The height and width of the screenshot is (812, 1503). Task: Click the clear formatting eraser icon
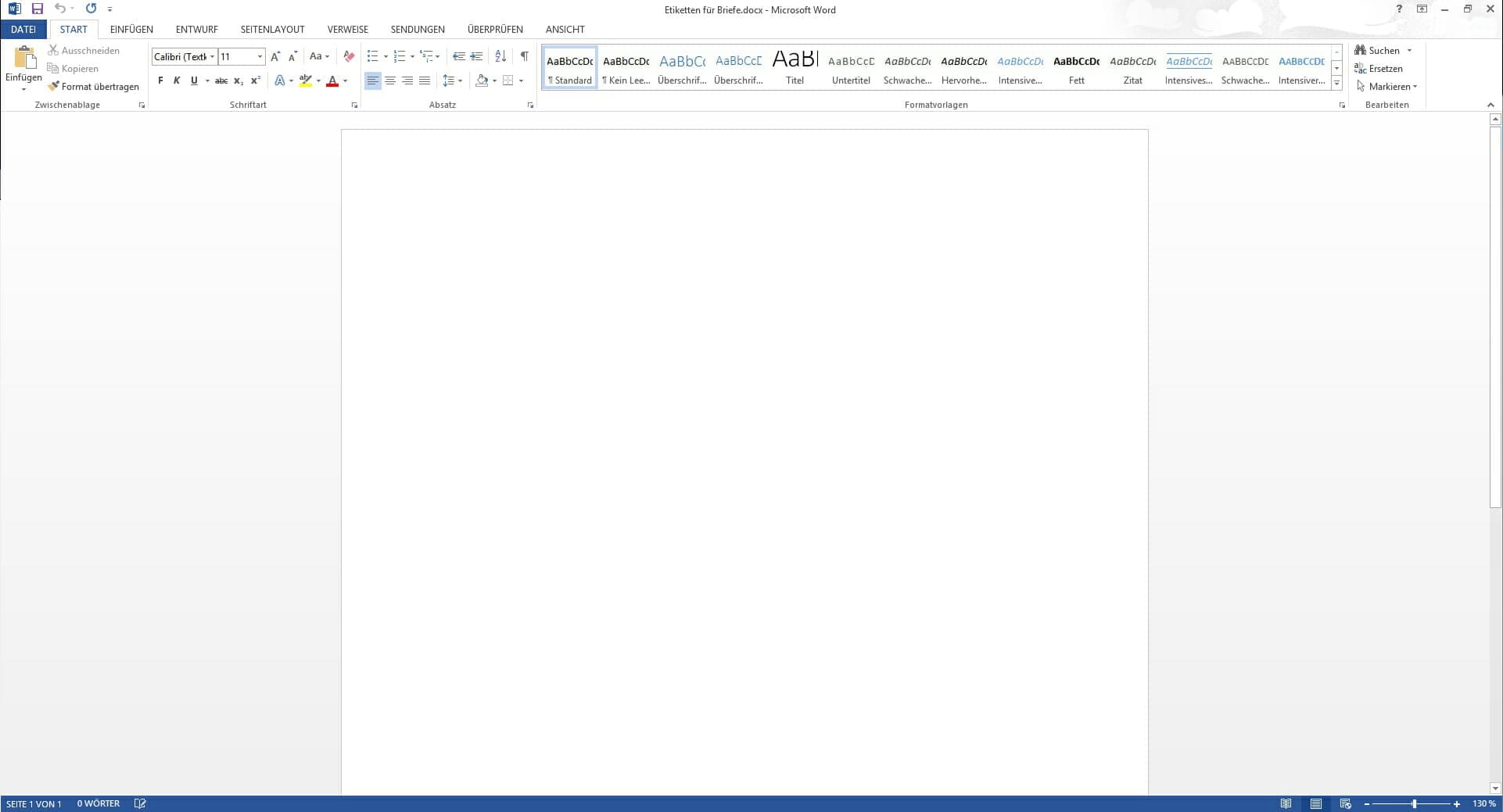click(349, 56)
